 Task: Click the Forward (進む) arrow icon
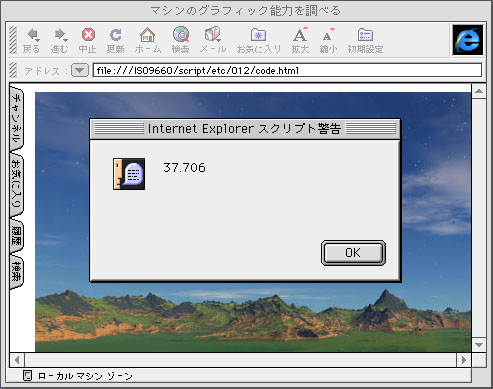coord(60,34)
